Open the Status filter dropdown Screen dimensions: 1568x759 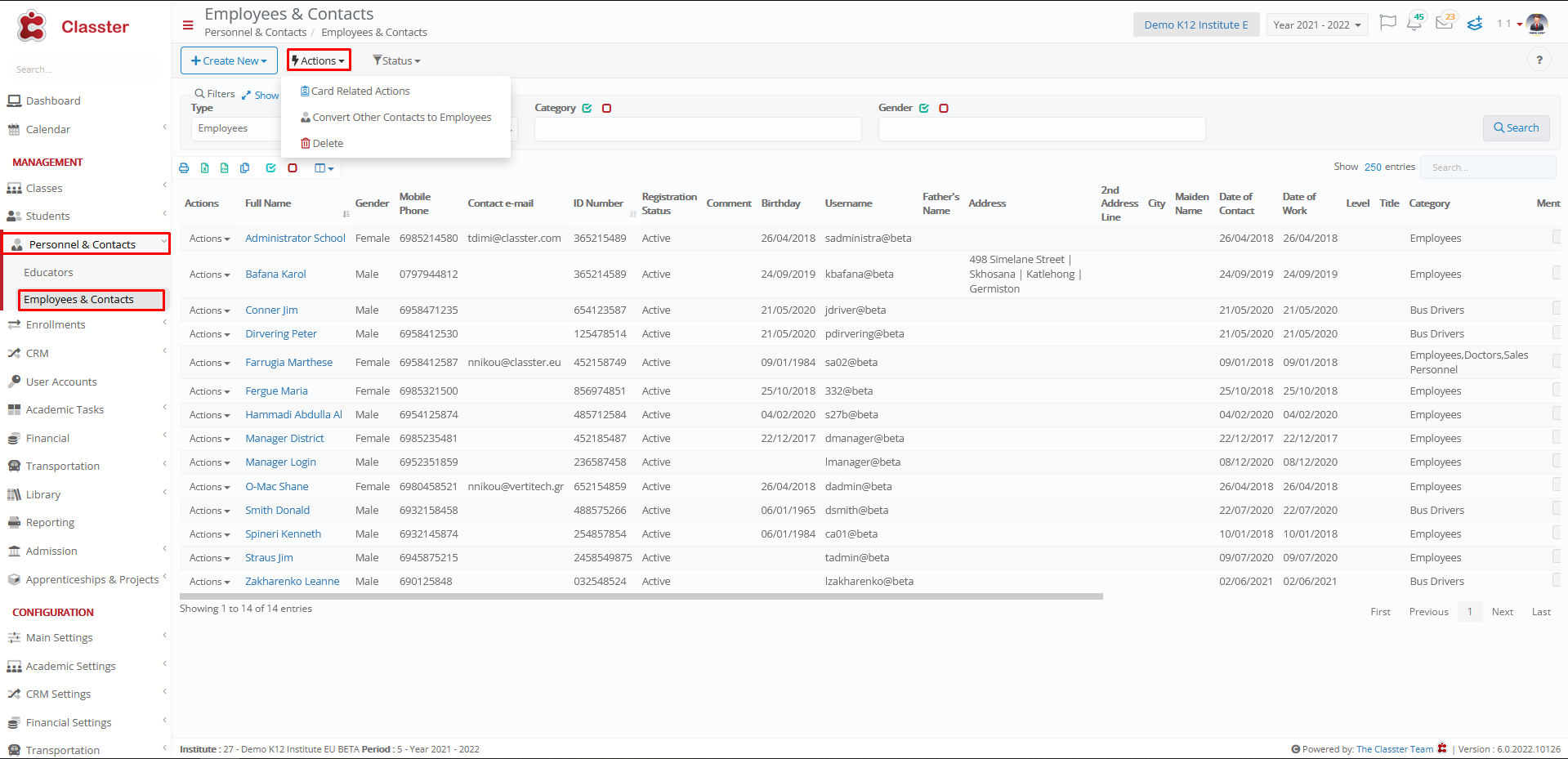(396, 60)
